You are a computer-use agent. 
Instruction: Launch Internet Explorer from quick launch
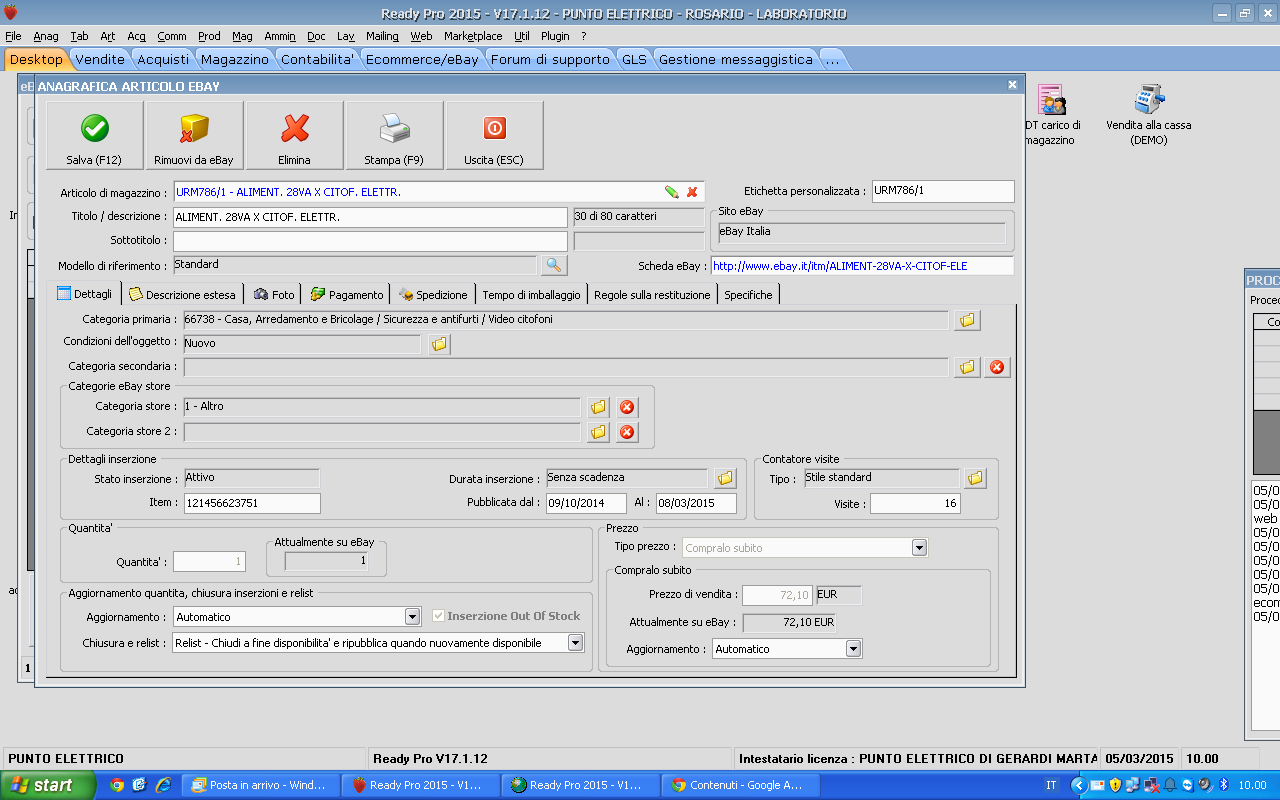point(163,785)
